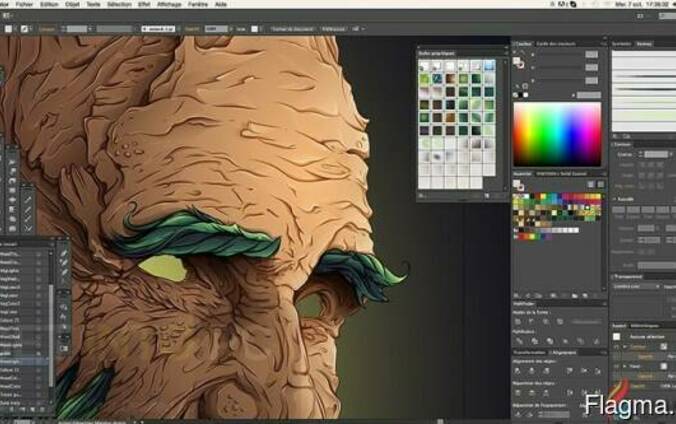Toggle visibility of Contour row in Aspect
Screen dimensions: 676x424
pyautogui.click(x=617, y=347)
